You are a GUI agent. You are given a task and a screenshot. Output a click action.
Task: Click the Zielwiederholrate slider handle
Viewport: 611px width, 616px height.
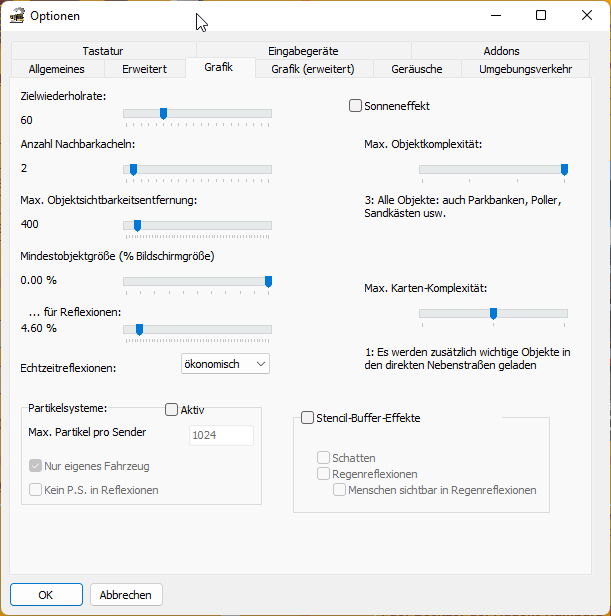pyautogui.click(x=163, y=113)
